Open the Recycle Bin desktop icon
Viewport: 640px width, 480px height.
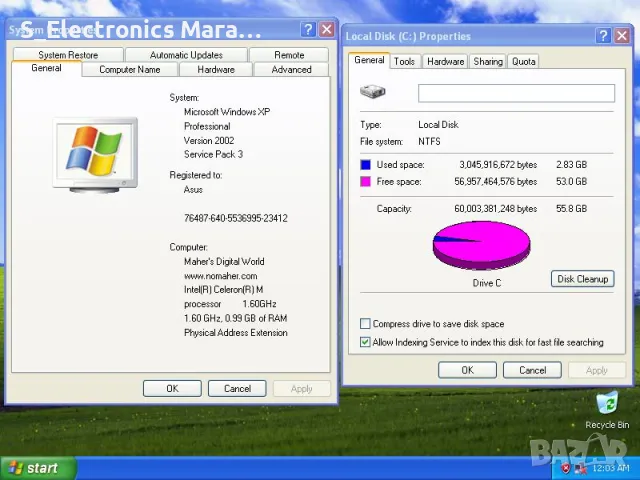click(607, 405)
